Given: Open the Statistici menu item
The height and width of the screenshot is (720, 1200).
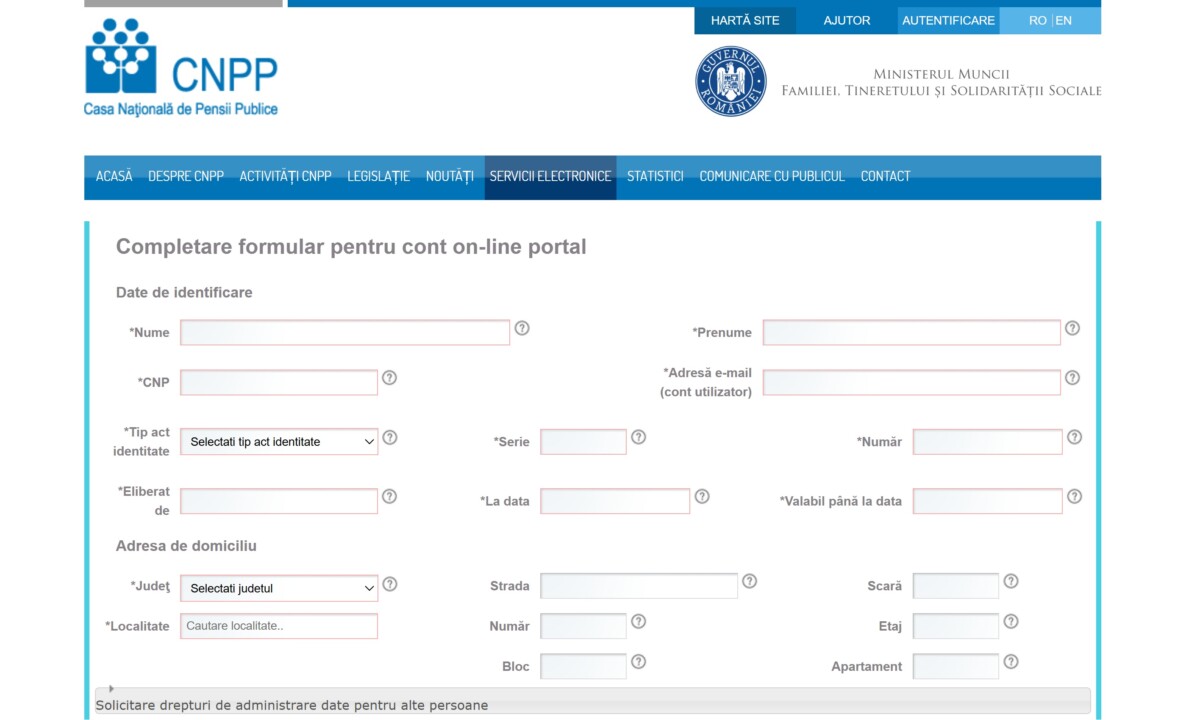Looking at the screenshot, I should (x=655, y=176).
